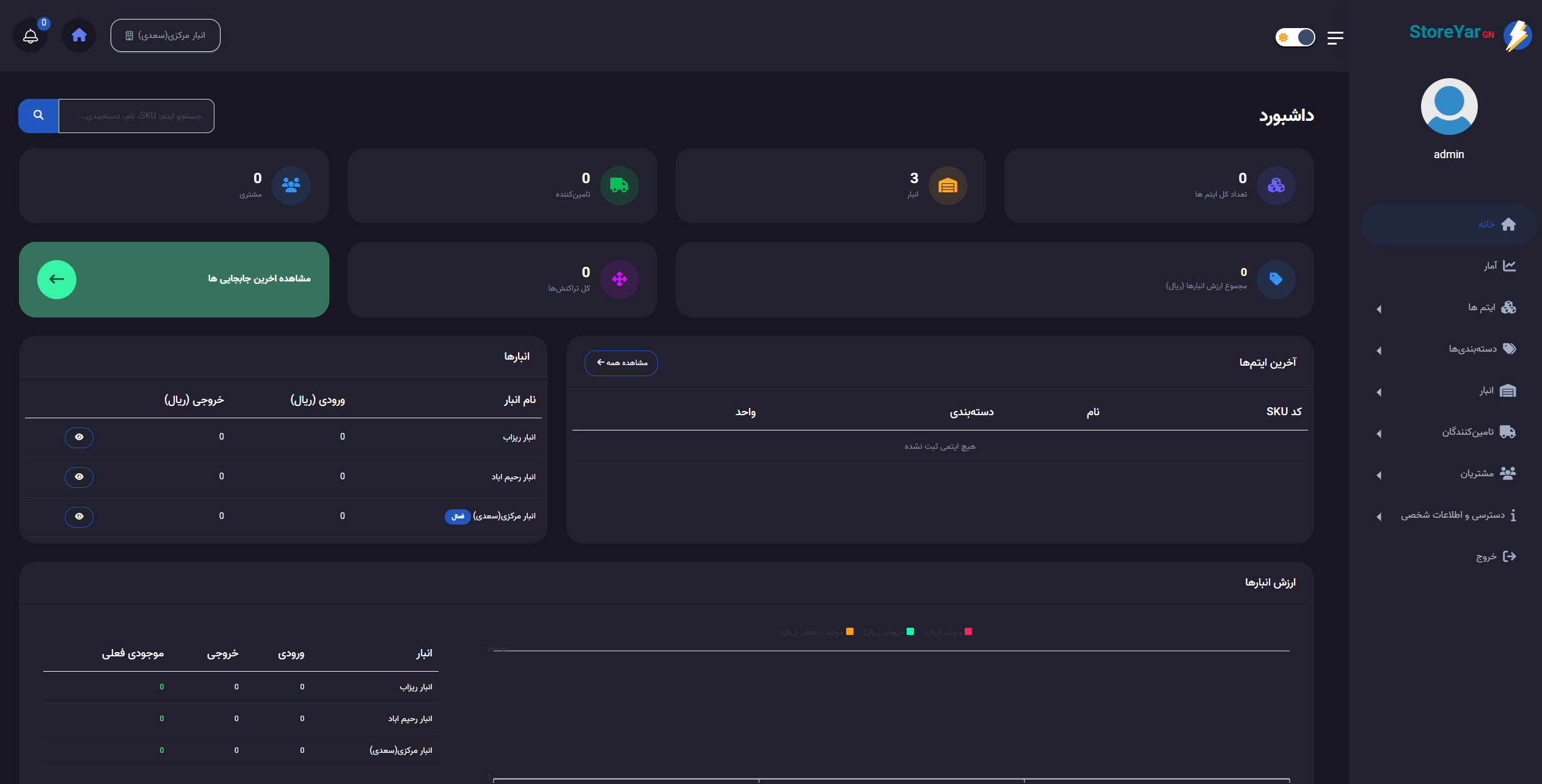
Task: View details of انبار مرکزی(سعدی) eye button
Action: [x=79, y=517]
